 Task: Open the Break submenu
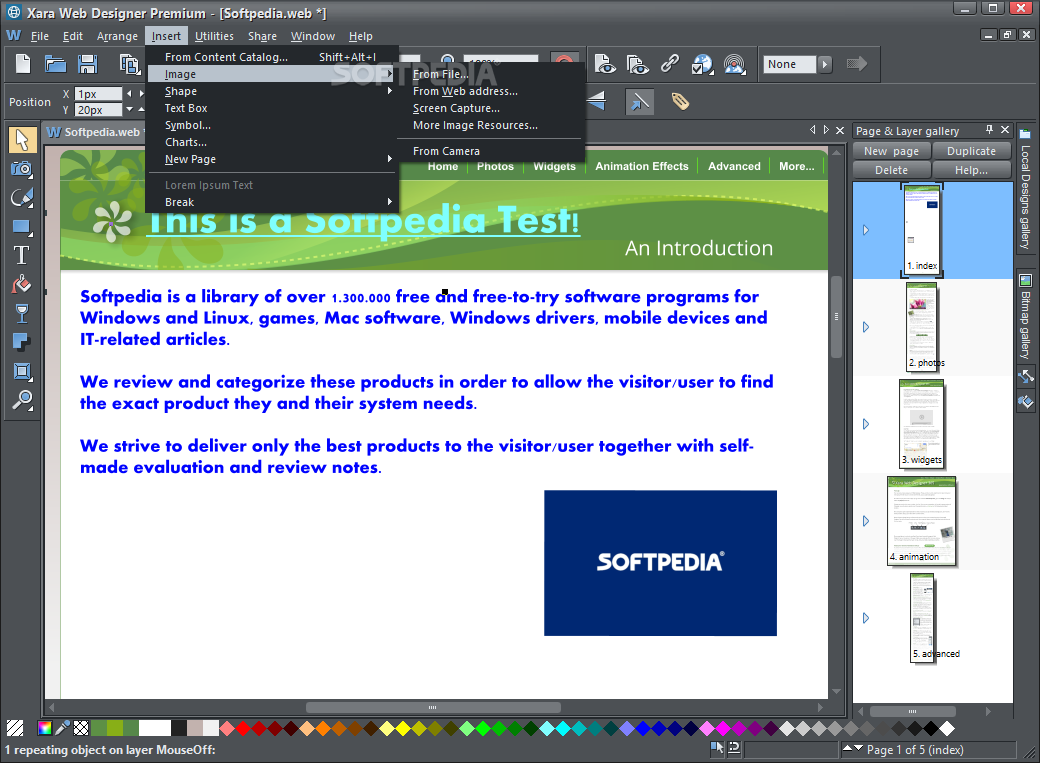click(272, 202)
